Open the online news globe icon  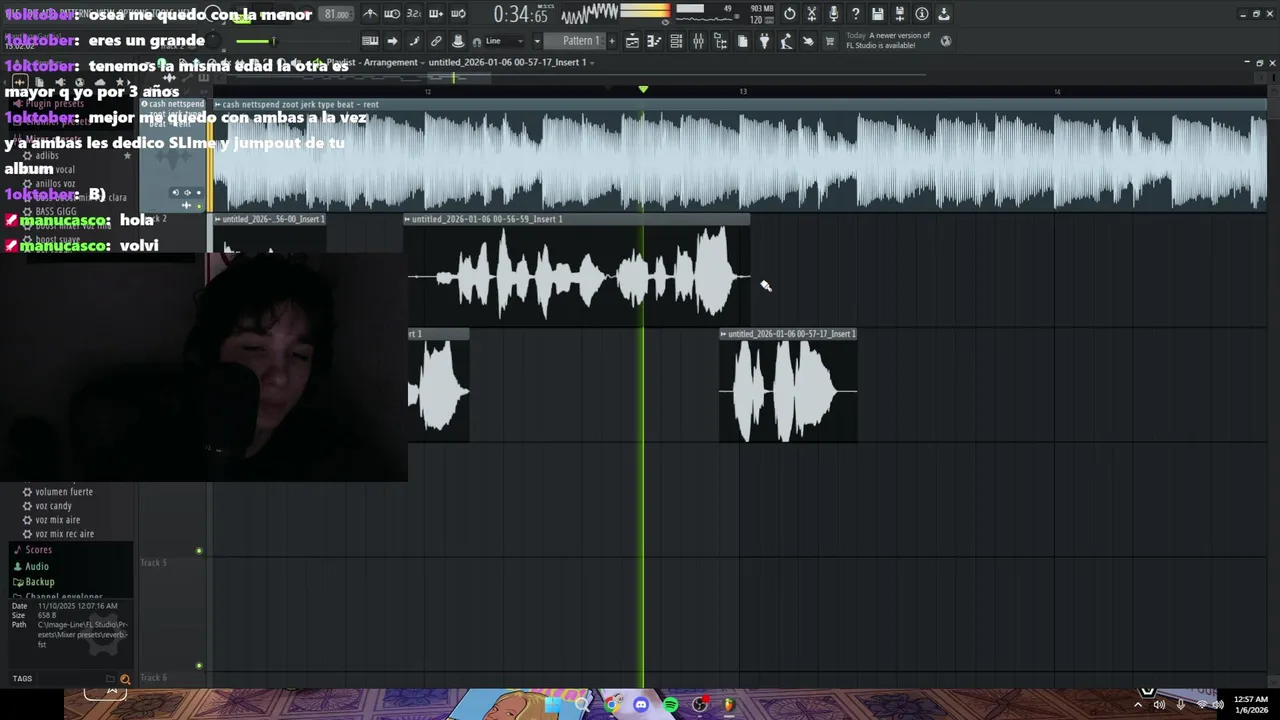[x=945, y=41]
